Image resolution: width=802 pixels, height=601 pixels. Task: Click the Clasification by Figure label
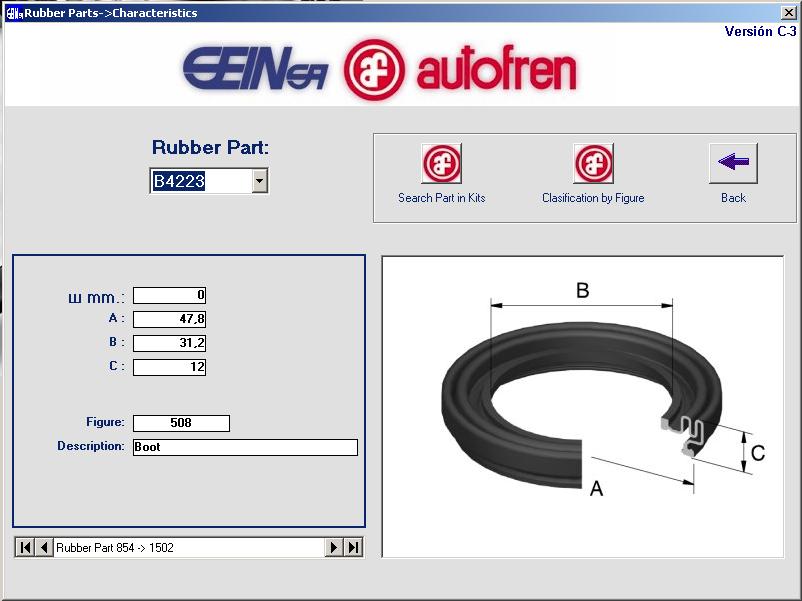click(x=593, y=198)
